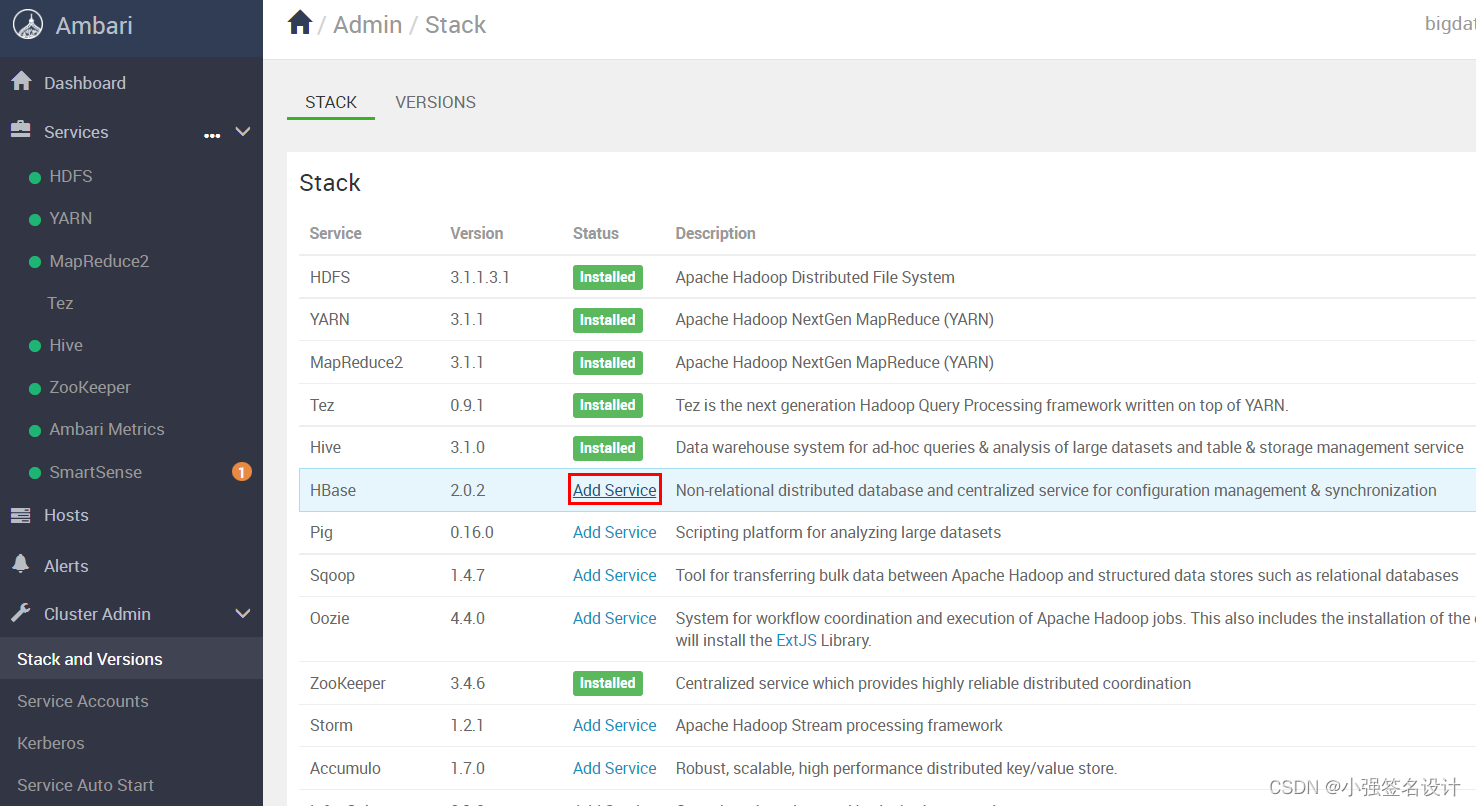The image size is (1476, 806).
Task: Open Ambari Metrics service in sidebar
Action: point(107,429)
